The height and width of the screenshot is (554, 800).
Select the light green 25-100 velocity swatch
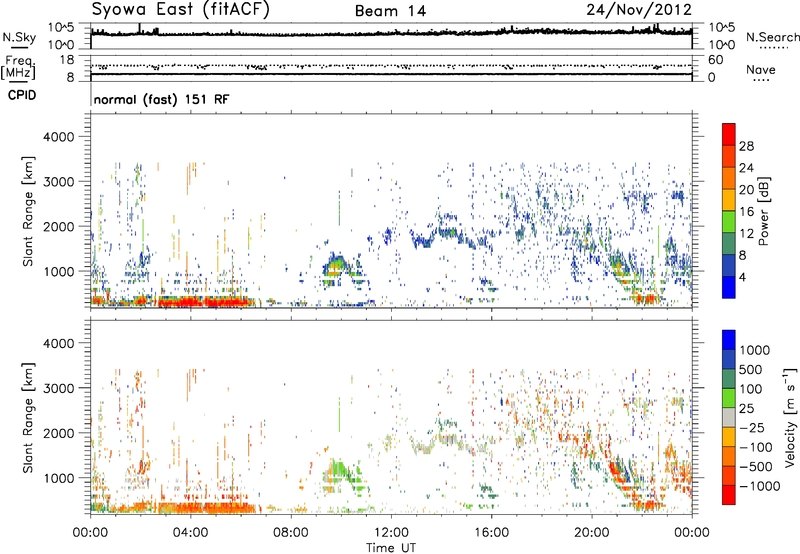[x=729, y=399]
